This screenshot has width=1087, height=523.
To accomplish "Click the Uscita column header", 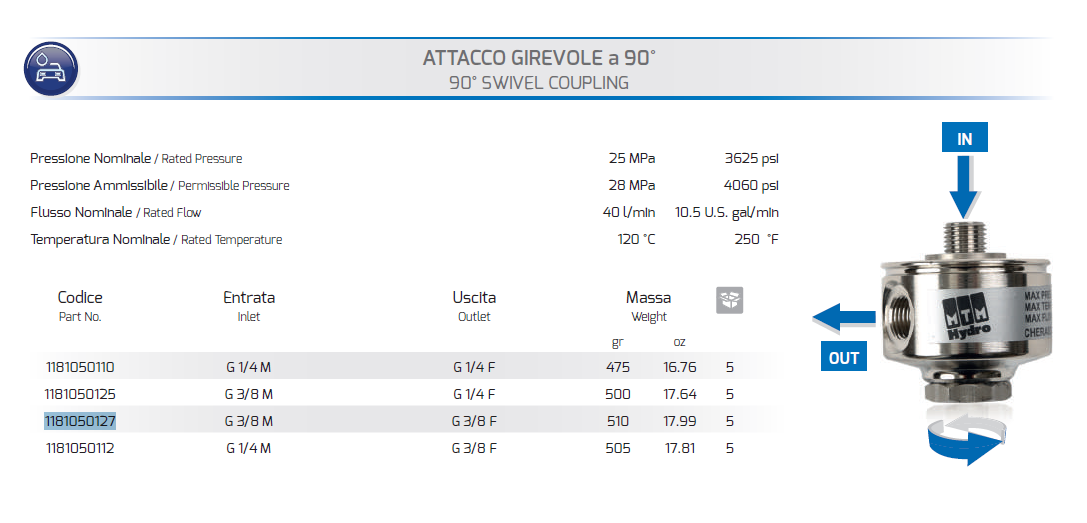I will pos(474,298).
